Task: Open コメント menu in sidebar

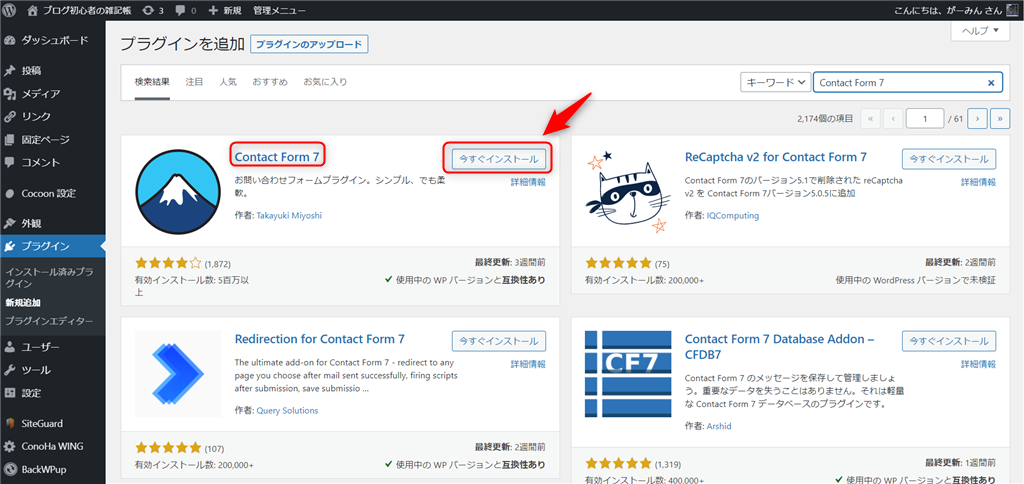Action: [x=52, y=162]
